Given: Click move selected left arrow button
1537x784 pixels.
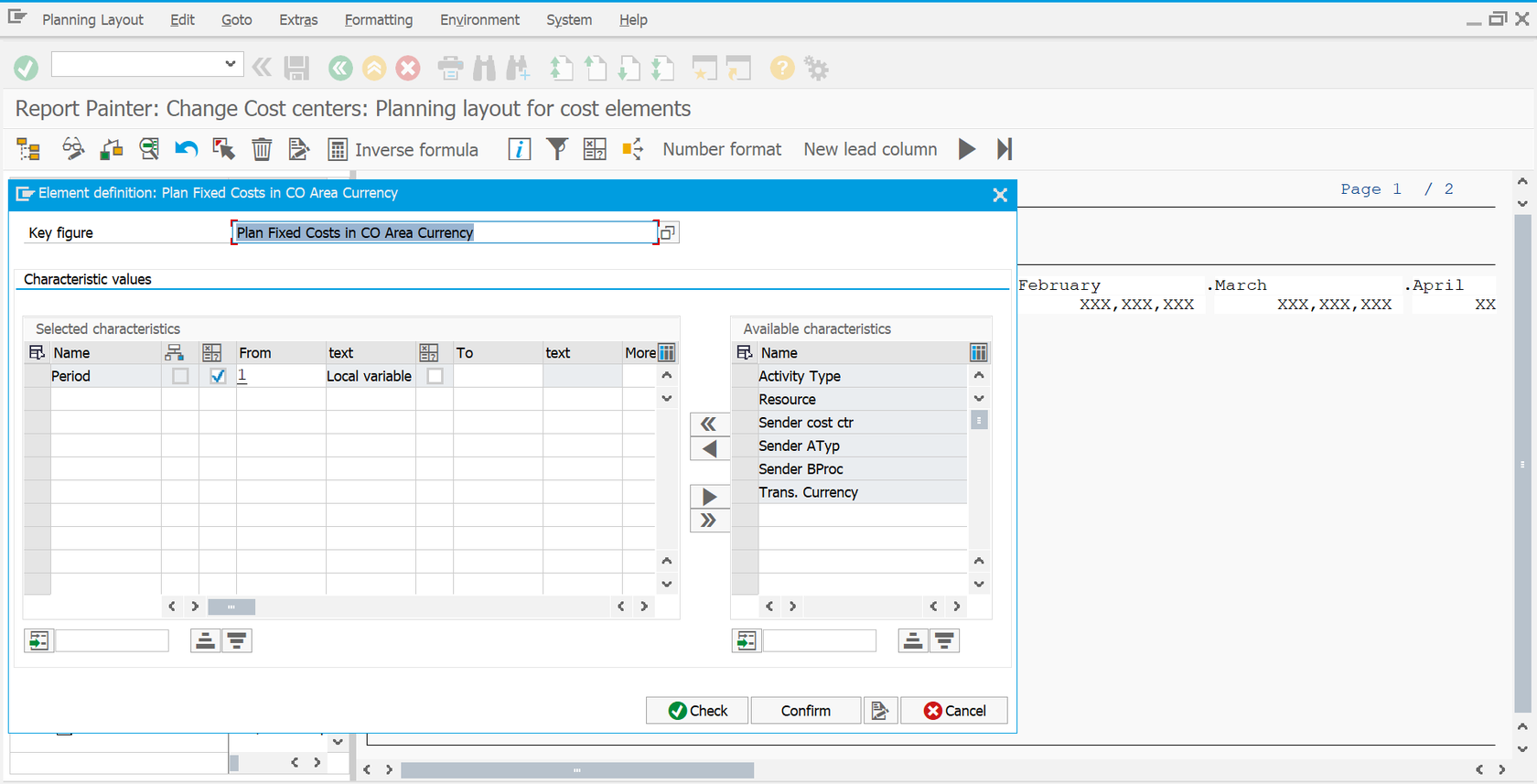Looking at the screenshot, I should [709, 448].
